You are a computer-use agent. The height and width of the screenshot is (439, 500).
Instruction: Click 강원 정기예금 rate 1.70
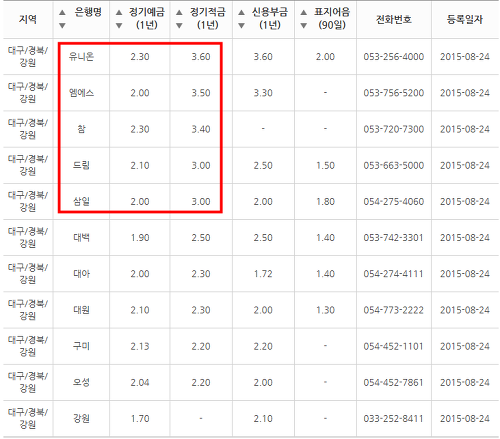click(x=140, y=419)
